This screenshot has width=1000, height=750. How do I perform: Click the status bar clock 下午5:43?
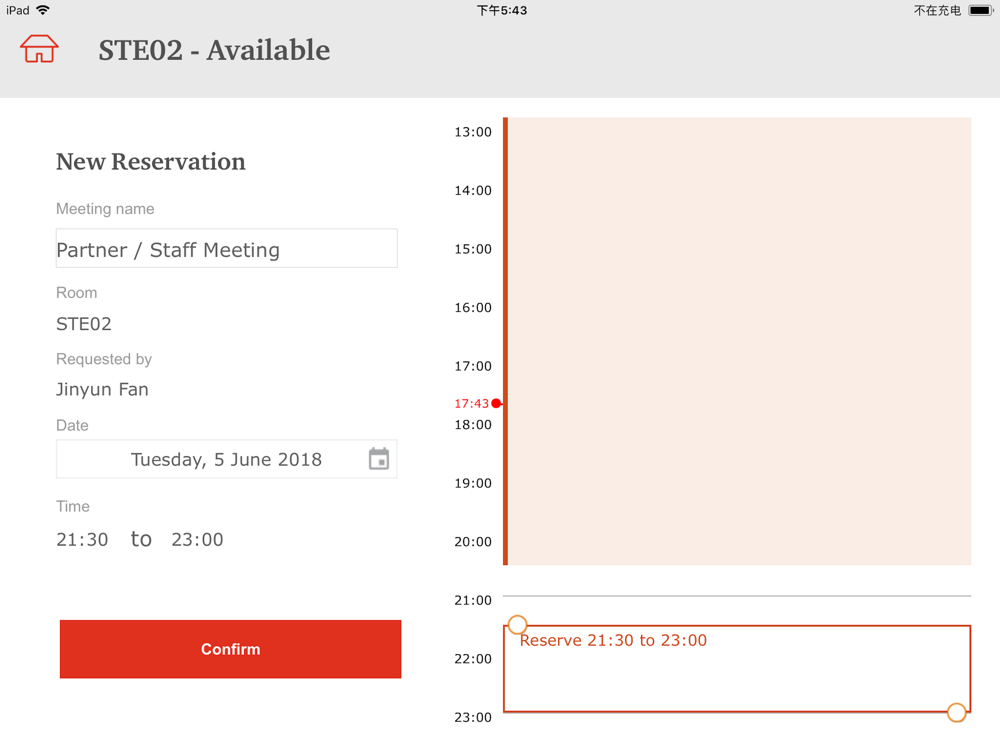tap(502, 10)
